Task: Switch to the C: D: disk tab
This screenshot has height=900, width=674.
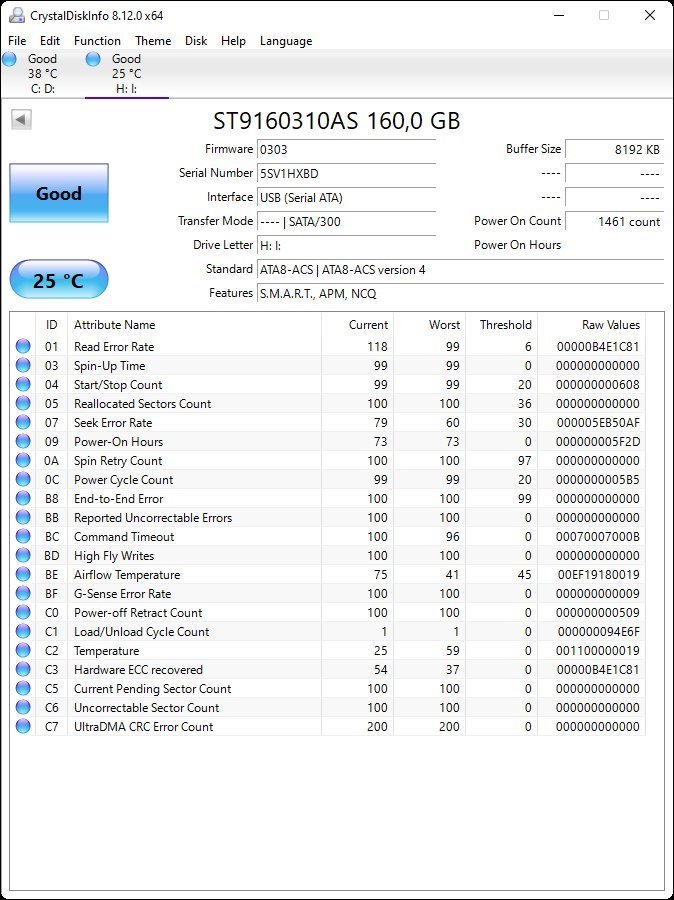Action: tap(42, 73)
